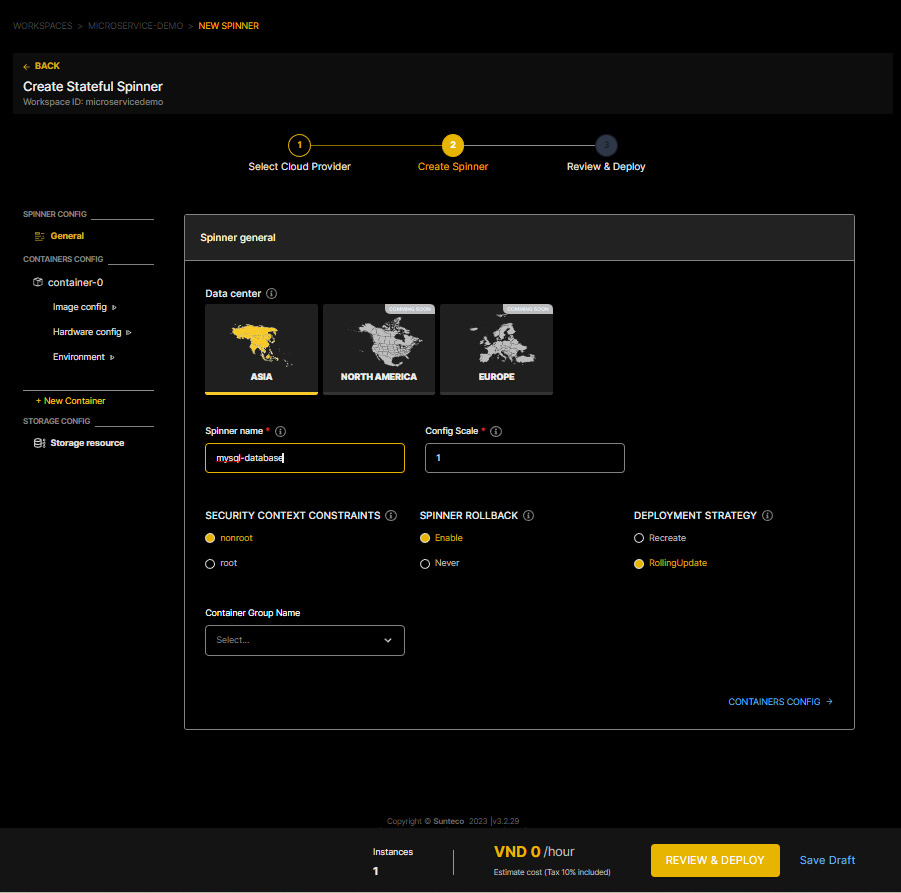Click the Save Draft link
This screenshot has width=901, height=893.
827,860
